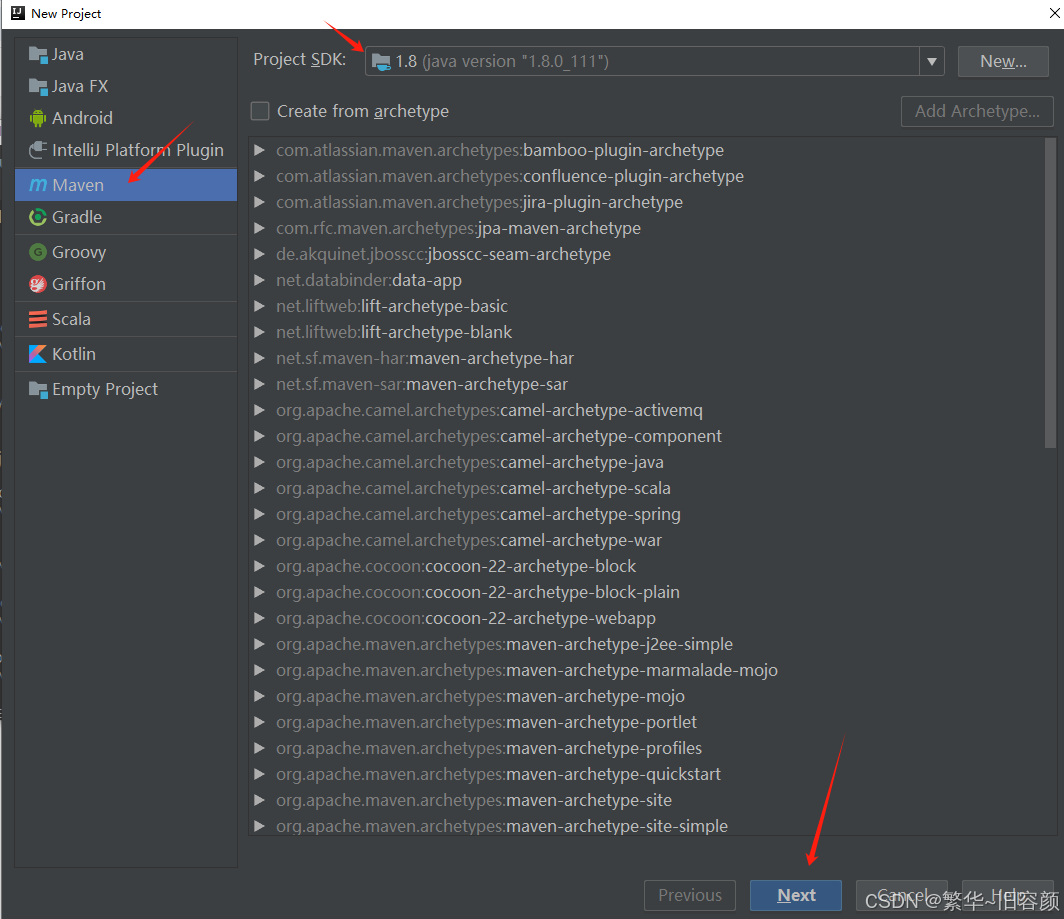Image resolution: width=1064 pixels, height=919 pixels.
Task: Highlight the camel-archetype-spring entry
Action: click(478, 513)
